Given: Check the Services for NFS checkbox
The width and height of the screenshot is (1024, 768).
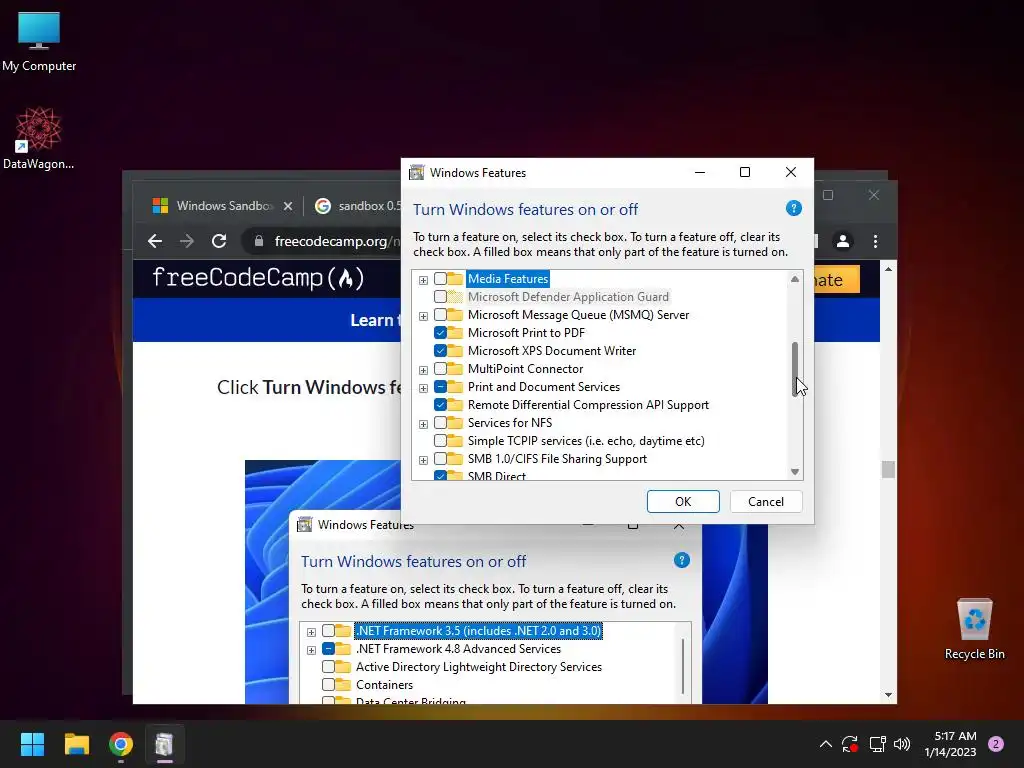Looking at the screenshot, I should (440, 423).
